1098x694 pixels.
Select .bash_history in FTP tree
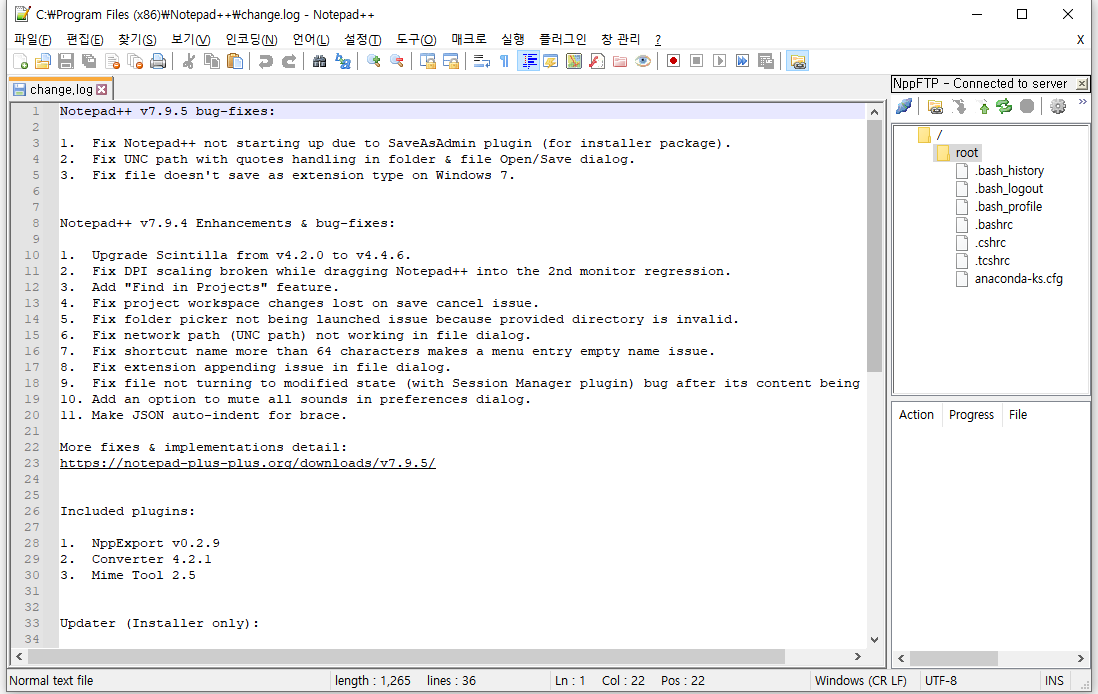coord(1009,171)
